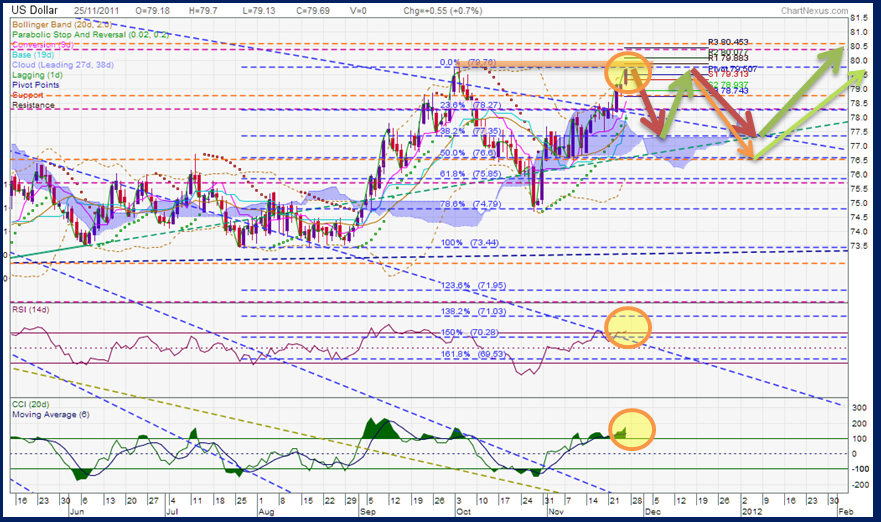This screenshot has height=522, width=881.
Task: Click the 138.2% (71.03) Fibonacci label
Action: (473, 311)
